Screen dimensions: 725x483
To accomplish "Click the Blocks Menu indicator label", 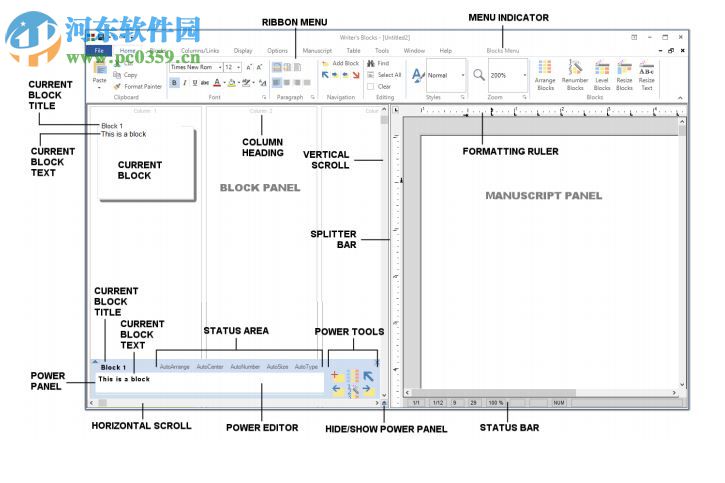I will (x=503, y=51).
